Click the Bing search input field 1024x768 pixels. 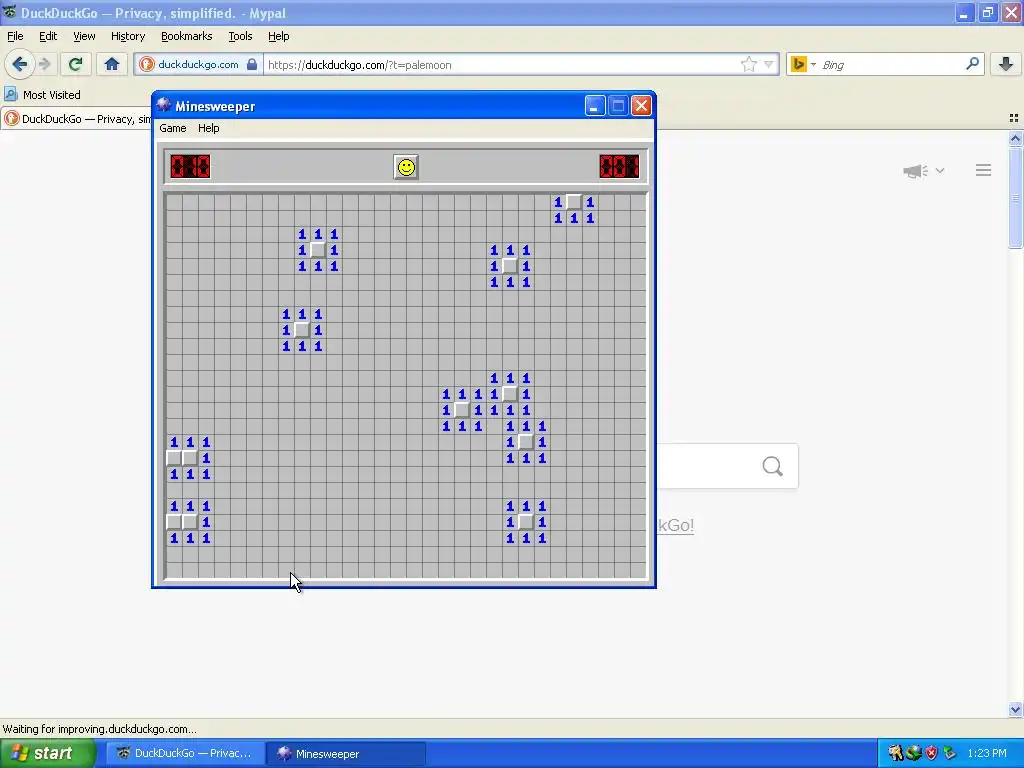click(x=891, y=65)
